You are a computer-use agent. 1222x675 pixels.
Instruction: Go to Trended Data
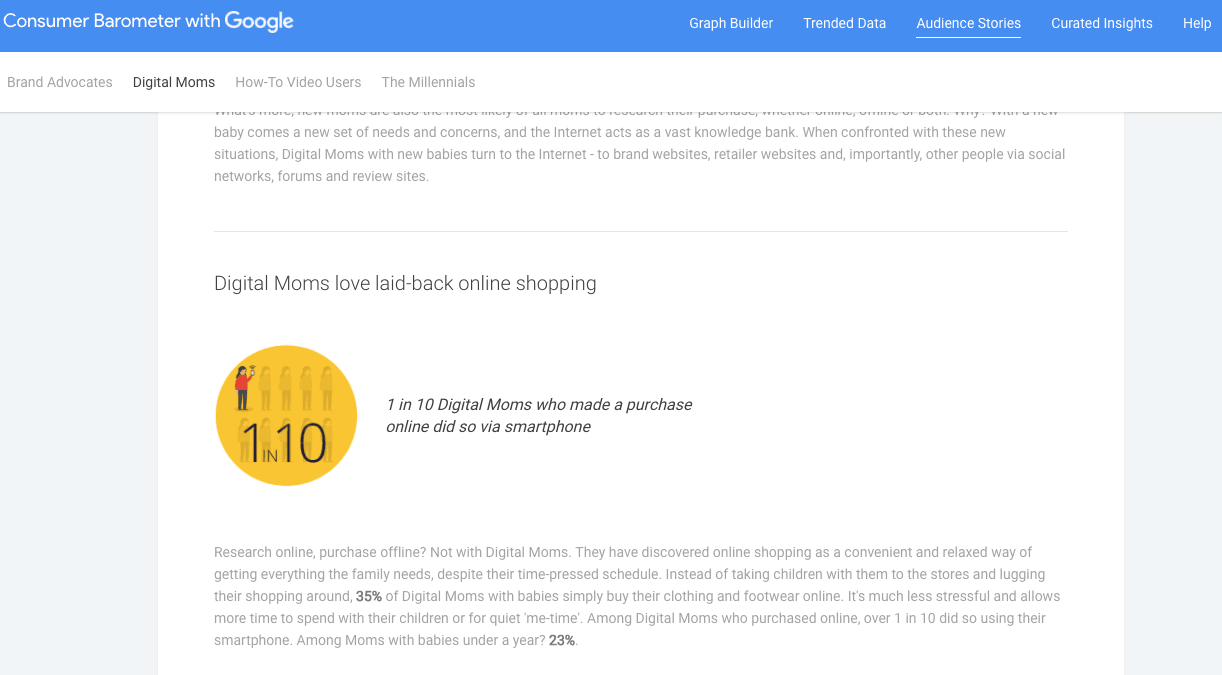click(844, 23)
